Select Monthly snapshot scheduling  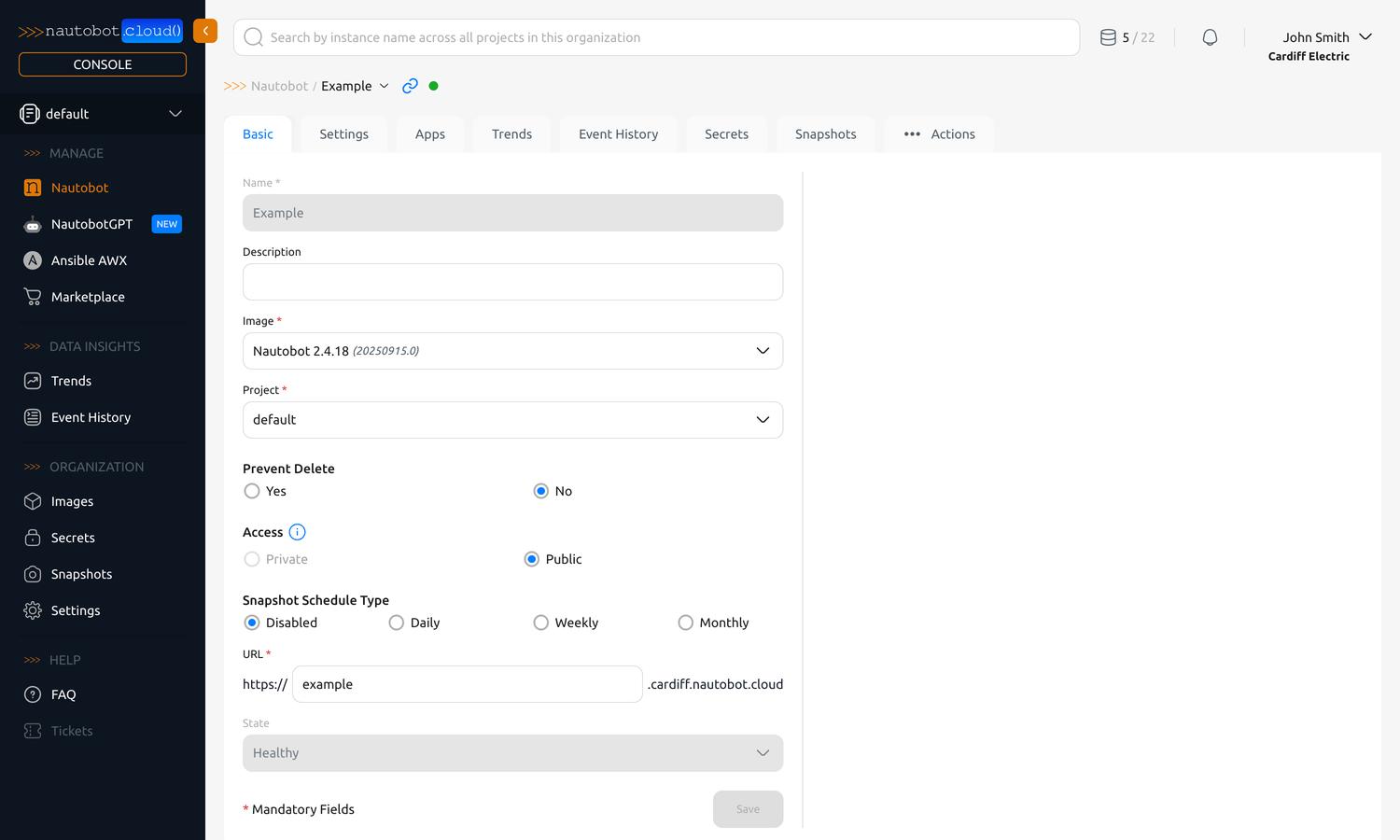tap(686, 623)
